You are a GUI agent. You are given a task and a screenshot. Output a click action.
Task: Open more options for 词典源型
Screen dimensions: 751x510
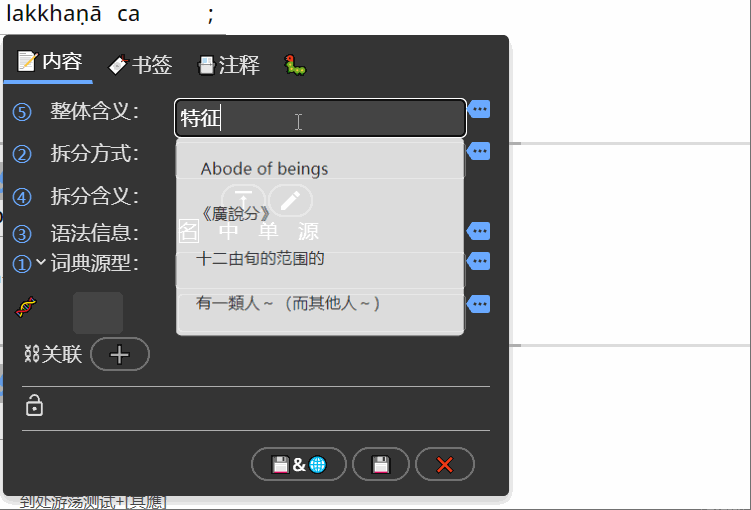479,261
